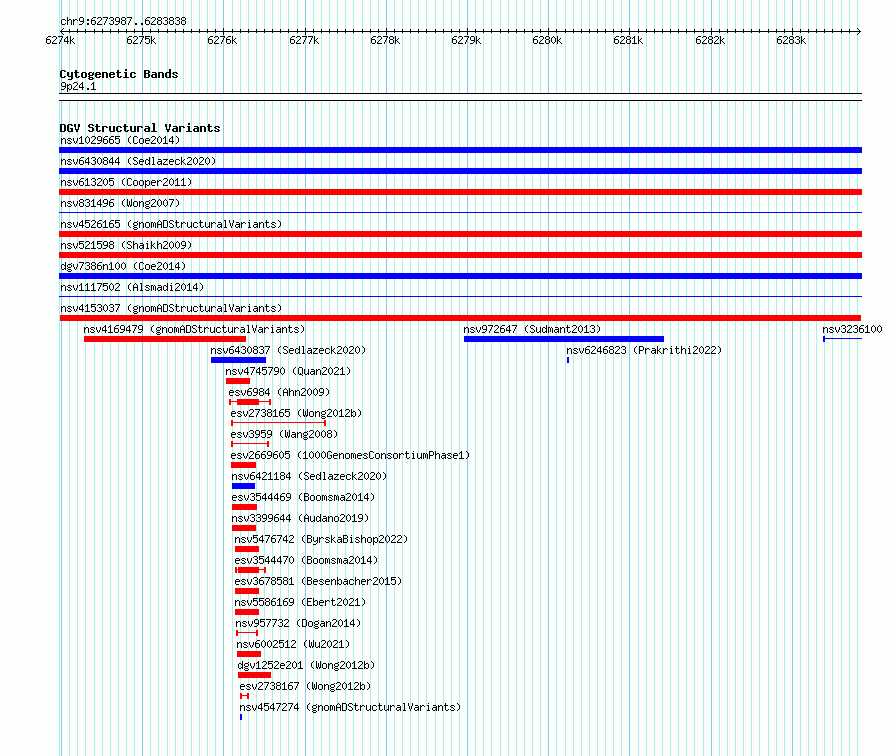Click the 6274k ruler tick label
This screenshot has width=890, height=756.
click(60, 40)
